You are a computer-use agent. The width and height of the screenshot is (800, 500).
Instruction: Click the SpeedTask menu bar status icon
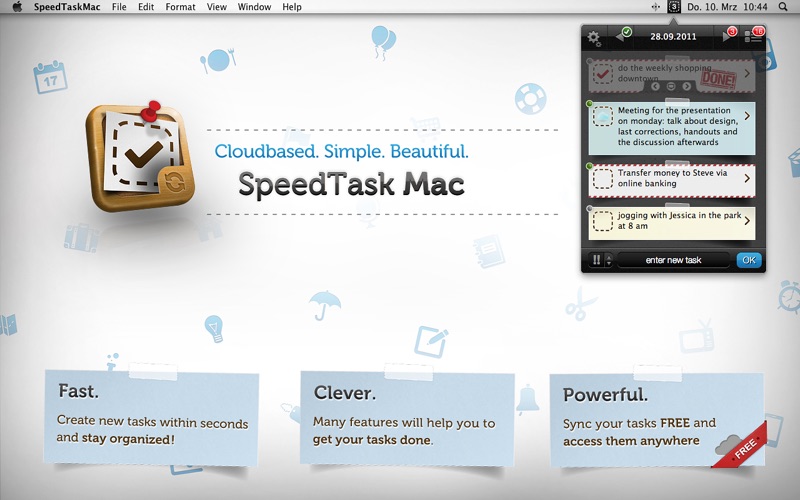[673, 7]
